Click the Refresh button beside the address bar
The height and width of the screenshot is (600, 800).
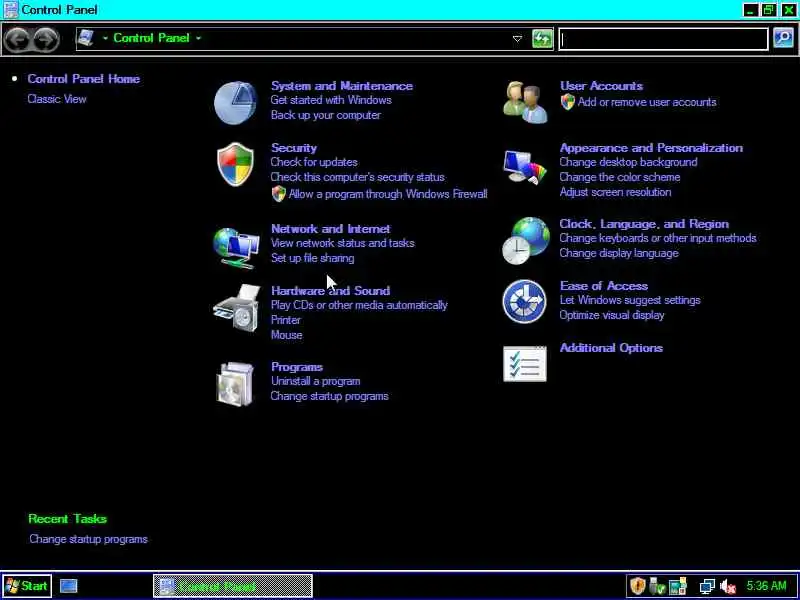(x=542, y=39)
